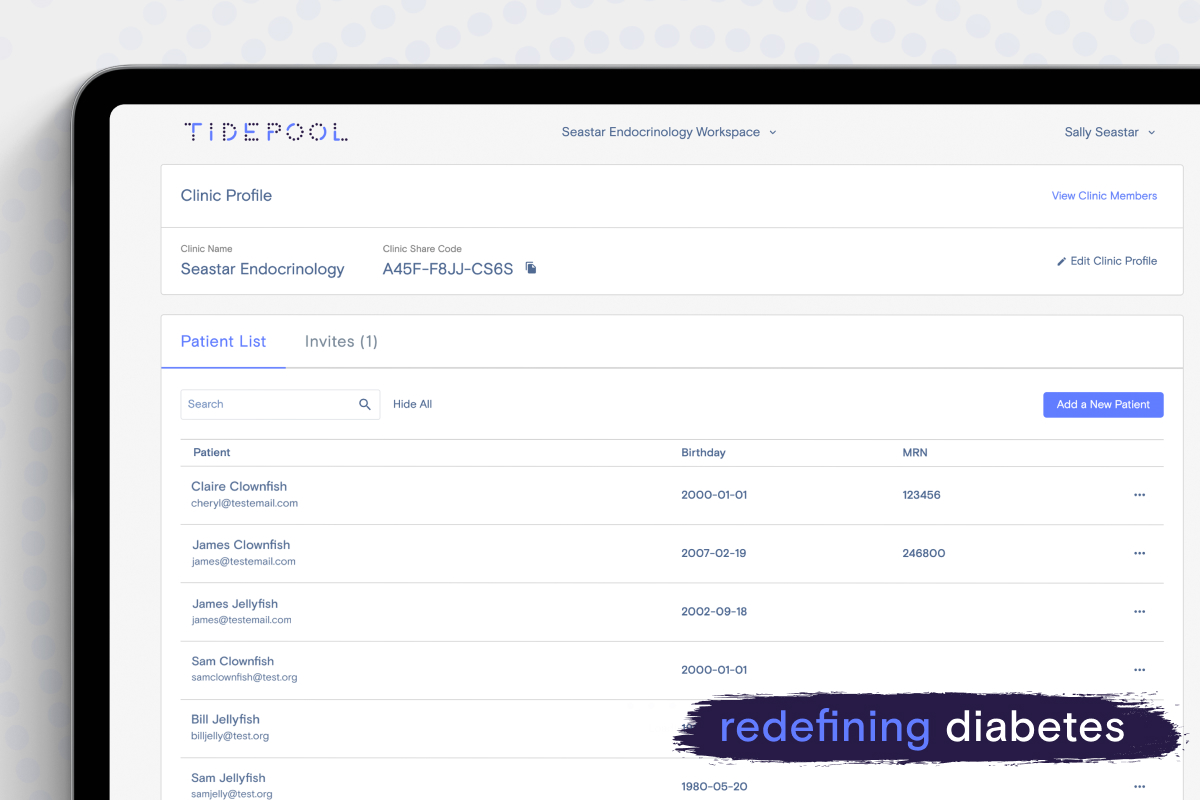1200x800 pixels.
Task: Click the Tidepool logo
Action: click(265, 131)
